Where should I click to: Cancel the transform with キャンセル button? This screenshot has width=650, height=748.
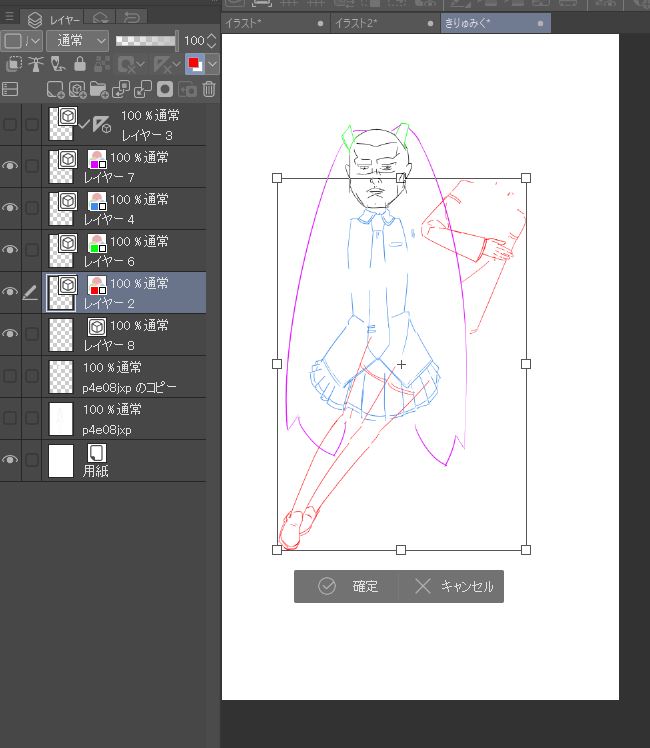[453, 587]
